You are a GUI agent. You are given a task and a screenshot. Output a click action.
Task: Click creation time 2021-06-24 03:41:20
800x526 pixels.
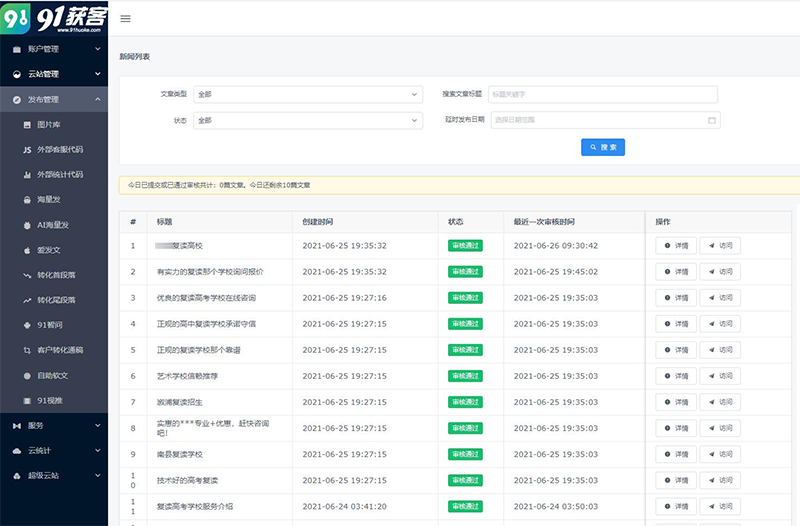(344, 506)
